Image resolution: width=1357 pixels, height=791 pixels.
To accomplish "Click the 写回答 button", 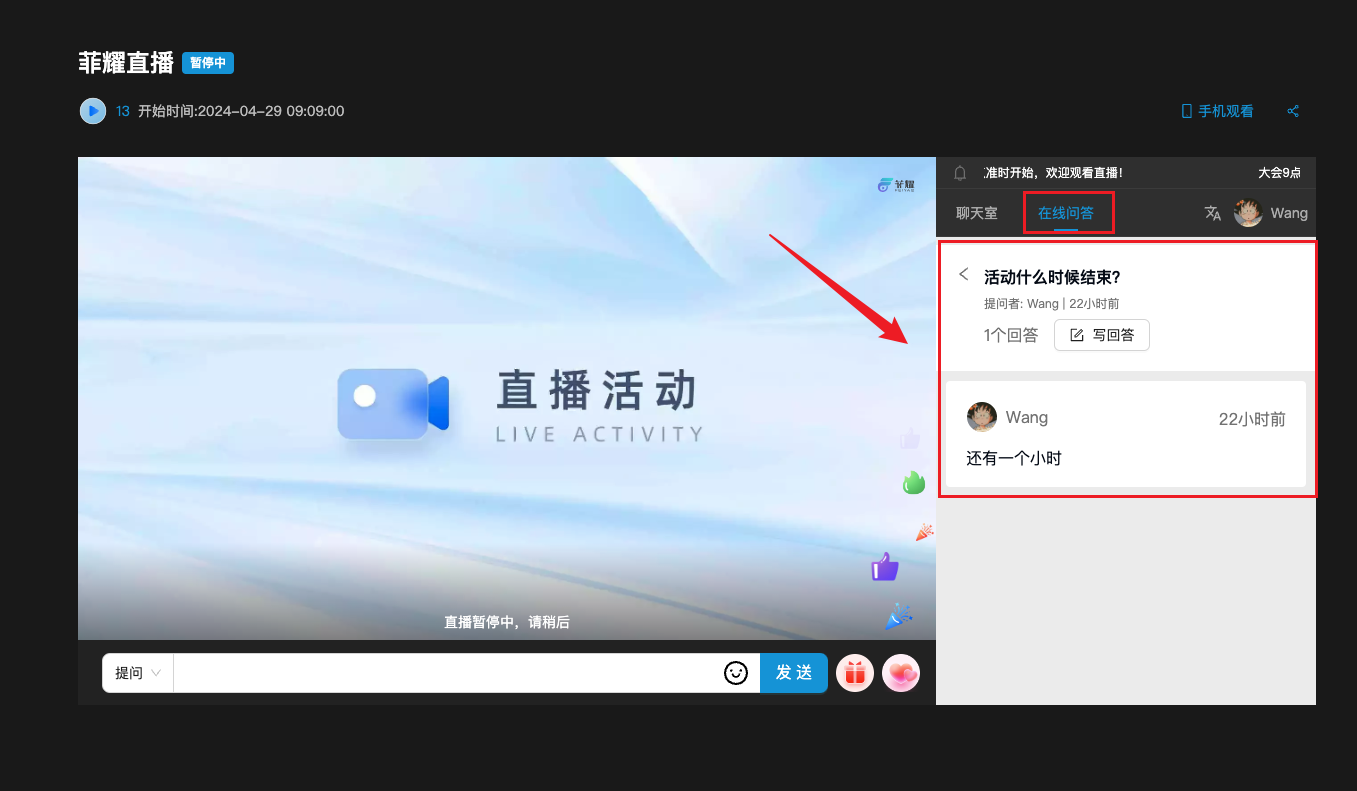I will coord(1102,335).
